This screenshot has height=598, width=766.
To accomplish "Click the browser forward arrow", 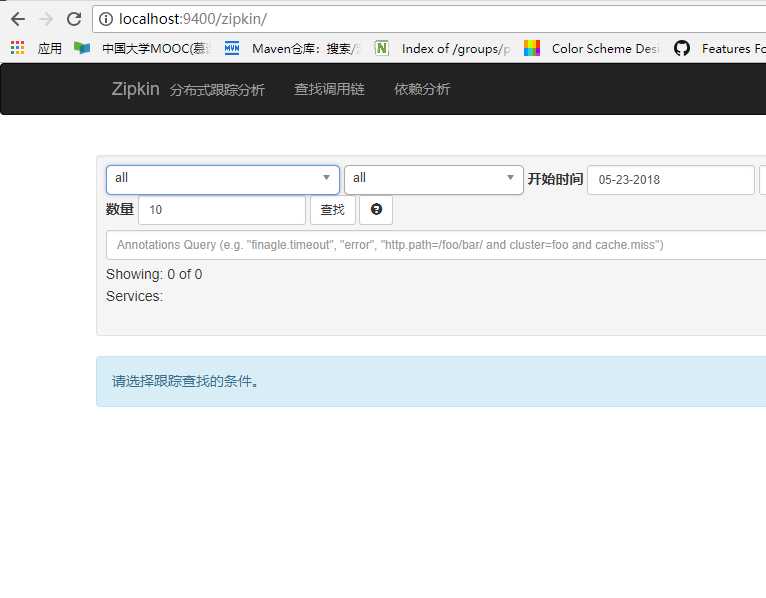I will pyautogui.click(x=46, y=19).
